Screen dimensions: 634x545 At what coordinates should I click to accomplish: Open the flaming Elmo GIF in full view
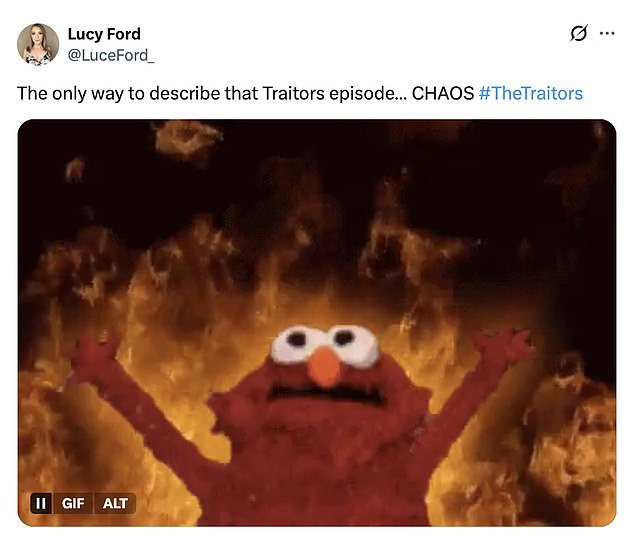coord(317,323)
